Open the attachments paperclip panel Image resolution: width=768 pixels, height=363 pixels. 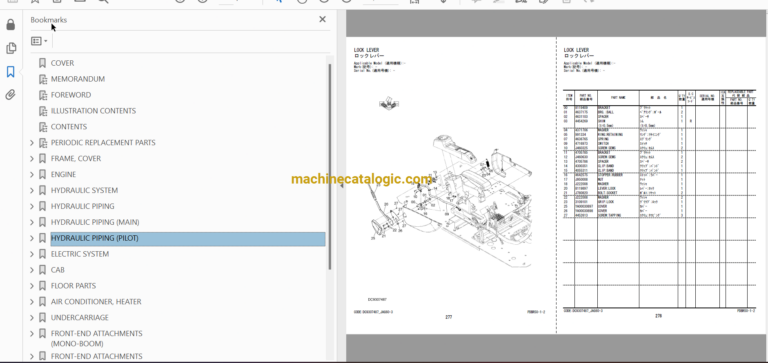[10, 95]
